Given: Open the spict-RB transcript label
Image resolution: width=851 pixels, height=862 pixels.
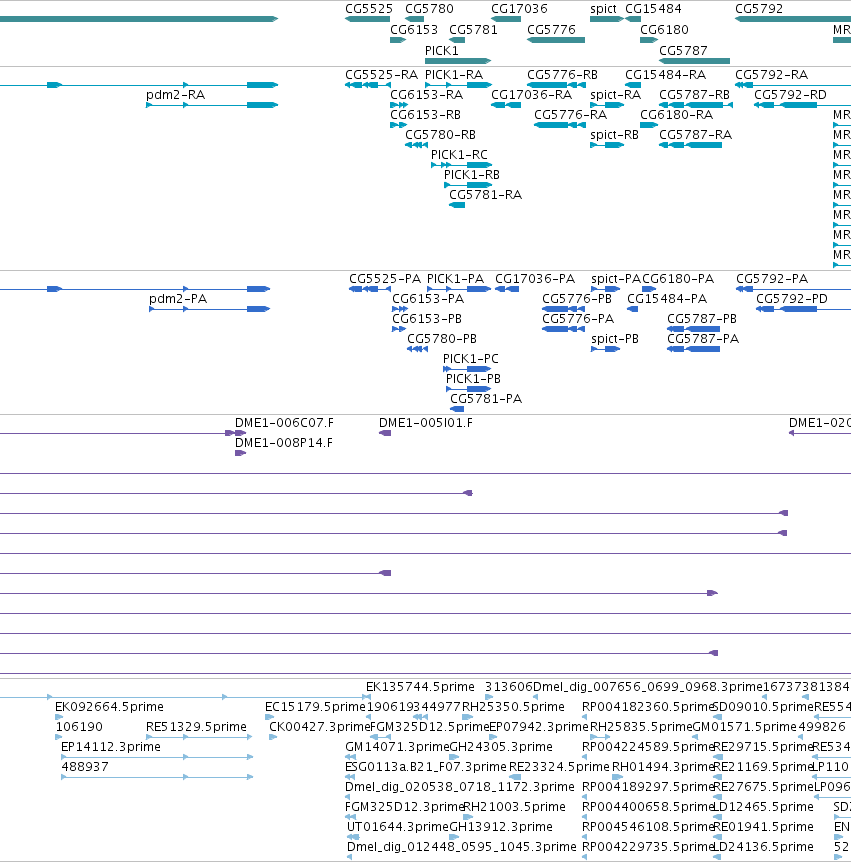Looking at the screenshot, I should pyautogui.click(x=615, y=135).
